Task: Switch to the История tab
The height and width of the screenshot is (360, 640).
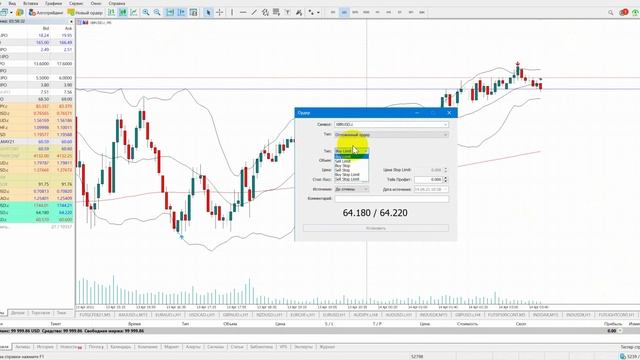Action: (x=45, y=347)
